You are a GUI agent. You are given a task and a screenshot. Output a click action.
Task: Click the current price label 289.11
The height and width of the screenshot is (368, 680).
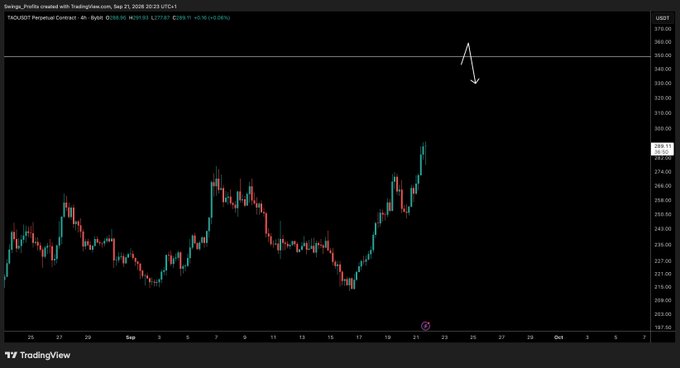pos(663,147)
